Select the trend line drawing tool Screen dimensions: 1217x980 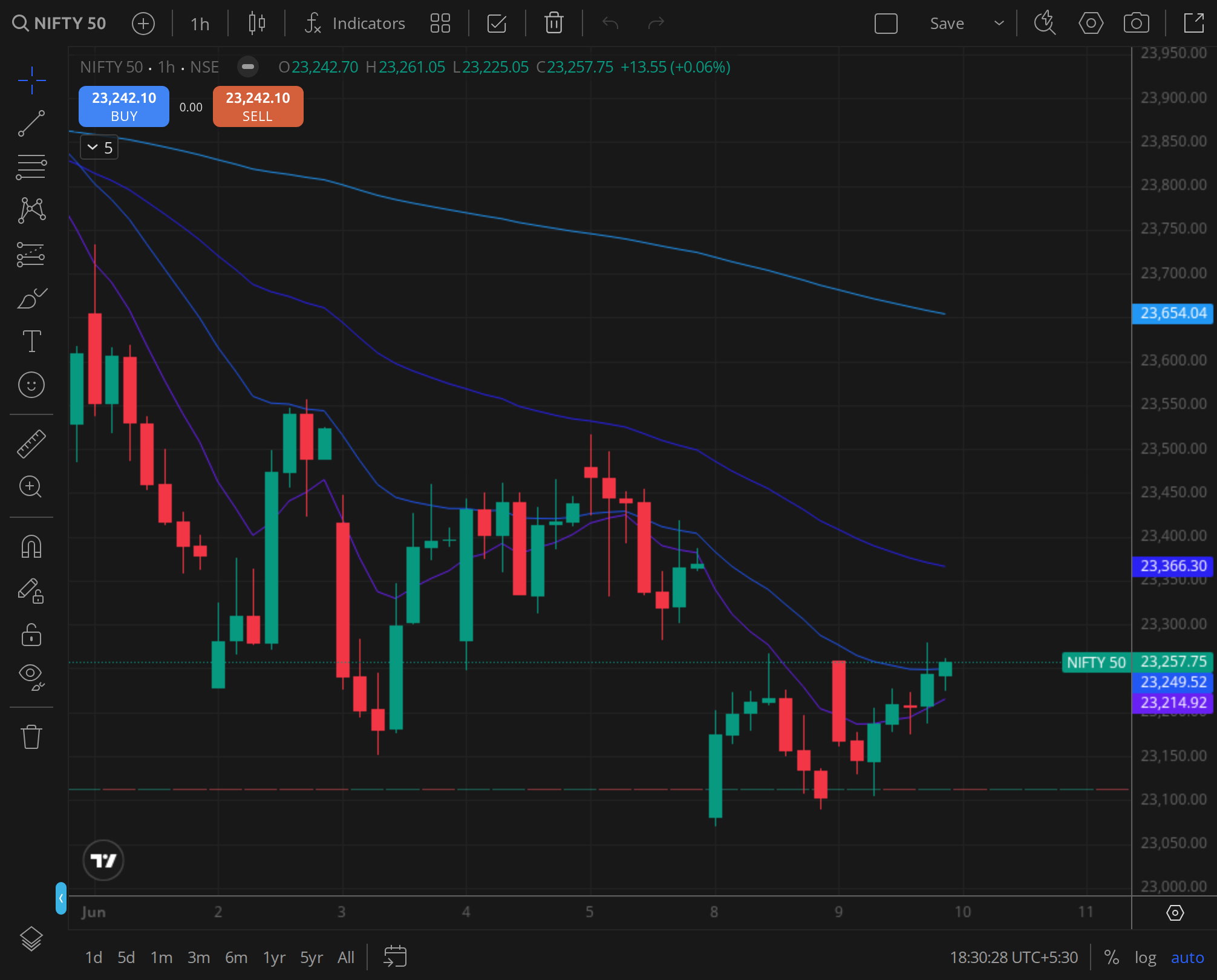click(31, 123)
